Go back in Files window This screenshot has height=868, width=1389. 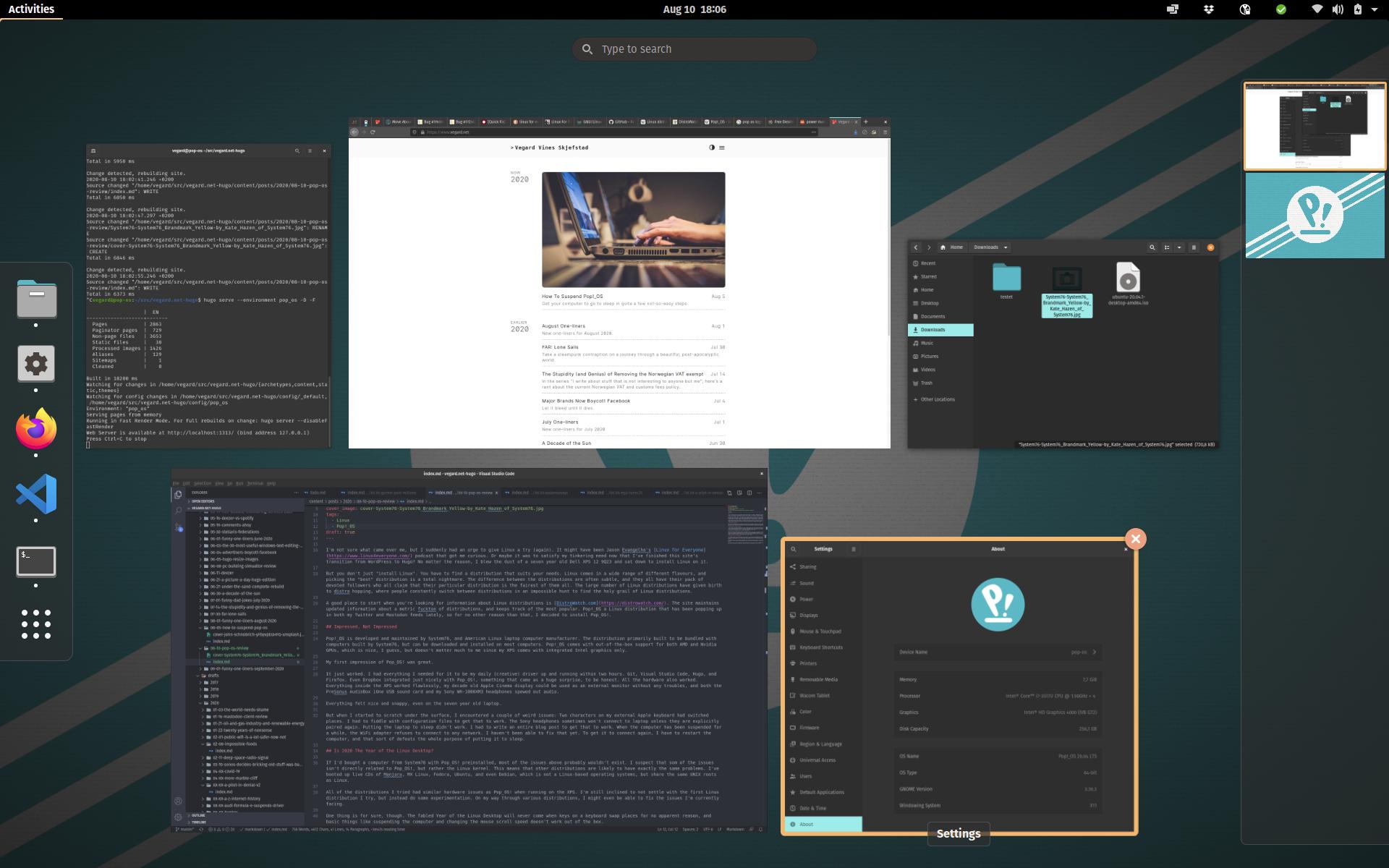click(916, 247)
